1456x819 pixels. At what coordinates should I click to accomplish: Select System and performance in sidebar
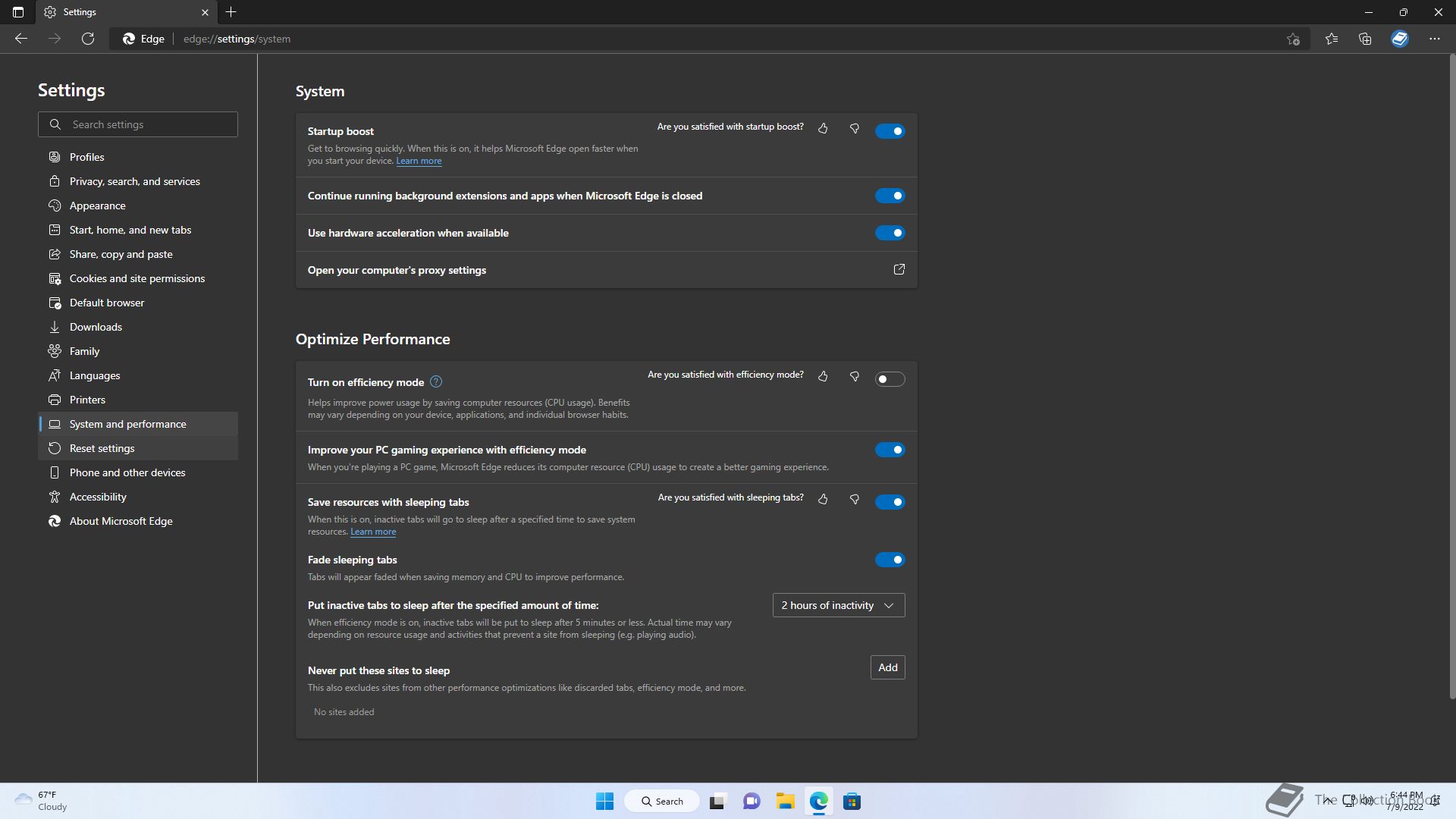pos(138,424)
